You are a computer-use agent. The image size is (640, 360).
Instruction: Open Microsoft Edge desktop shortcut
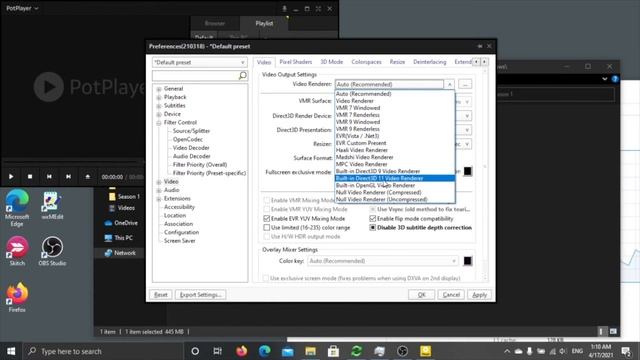pos(17,208)
